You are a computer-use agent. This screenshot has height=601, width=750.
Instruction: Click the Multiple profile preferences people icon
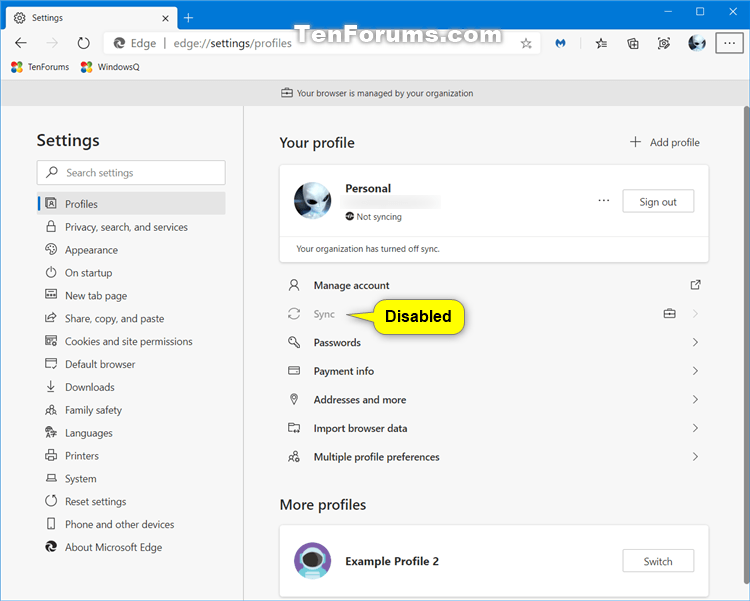(x=294, y=456)
